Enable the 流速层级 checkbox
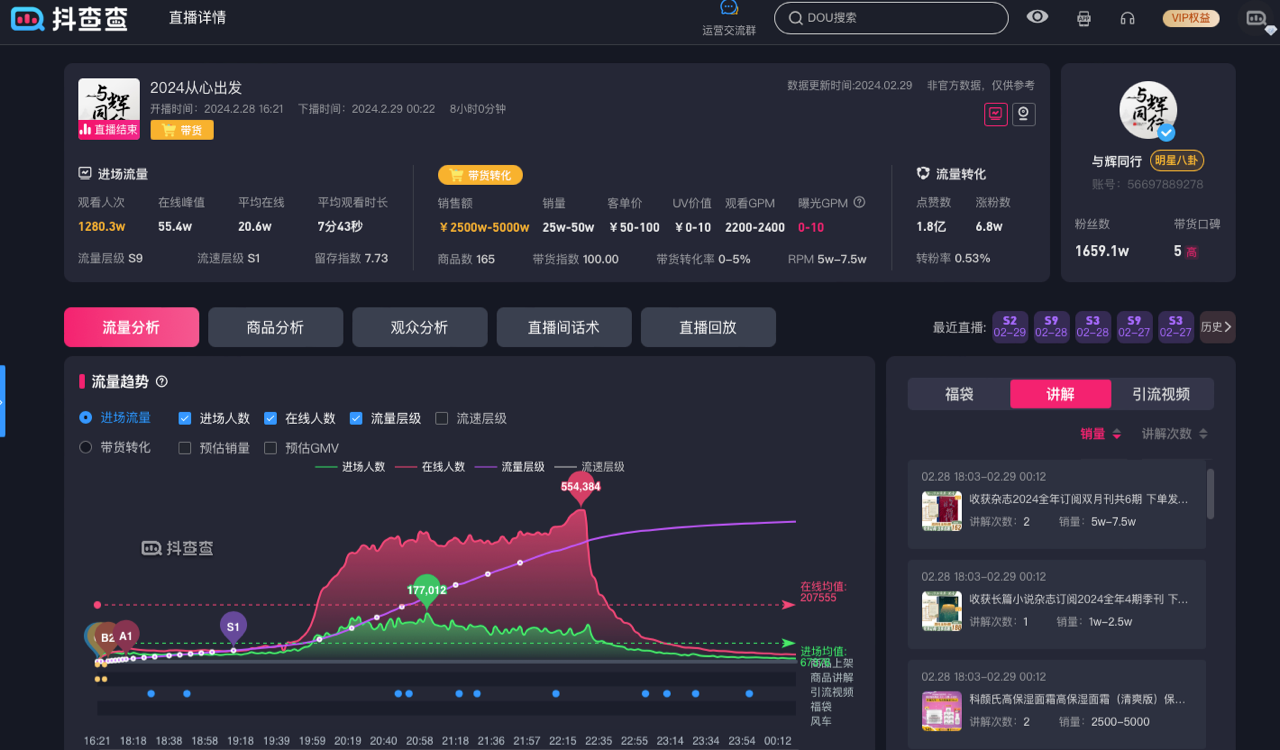This screenshot has width=1280, height=750. pos(442,418)
